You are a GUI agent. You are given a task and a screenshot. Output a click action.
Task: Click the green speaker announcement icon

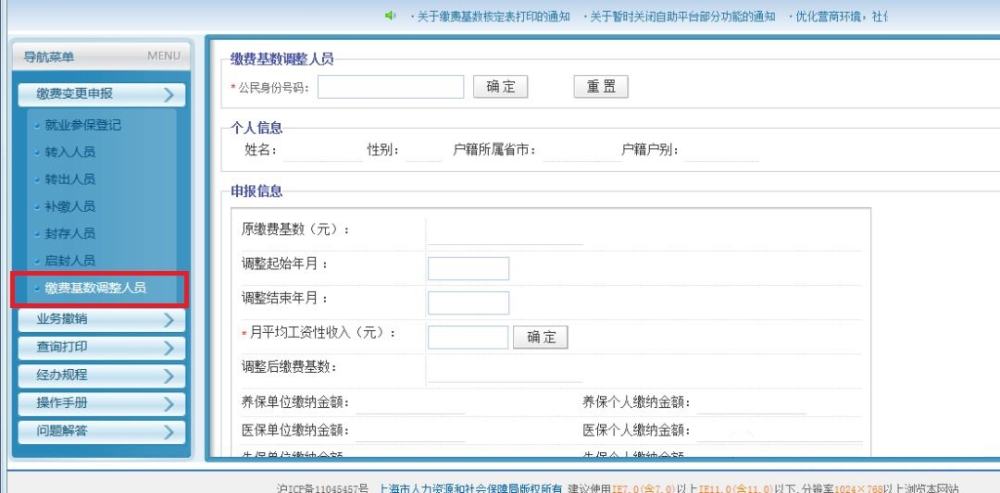390,16
